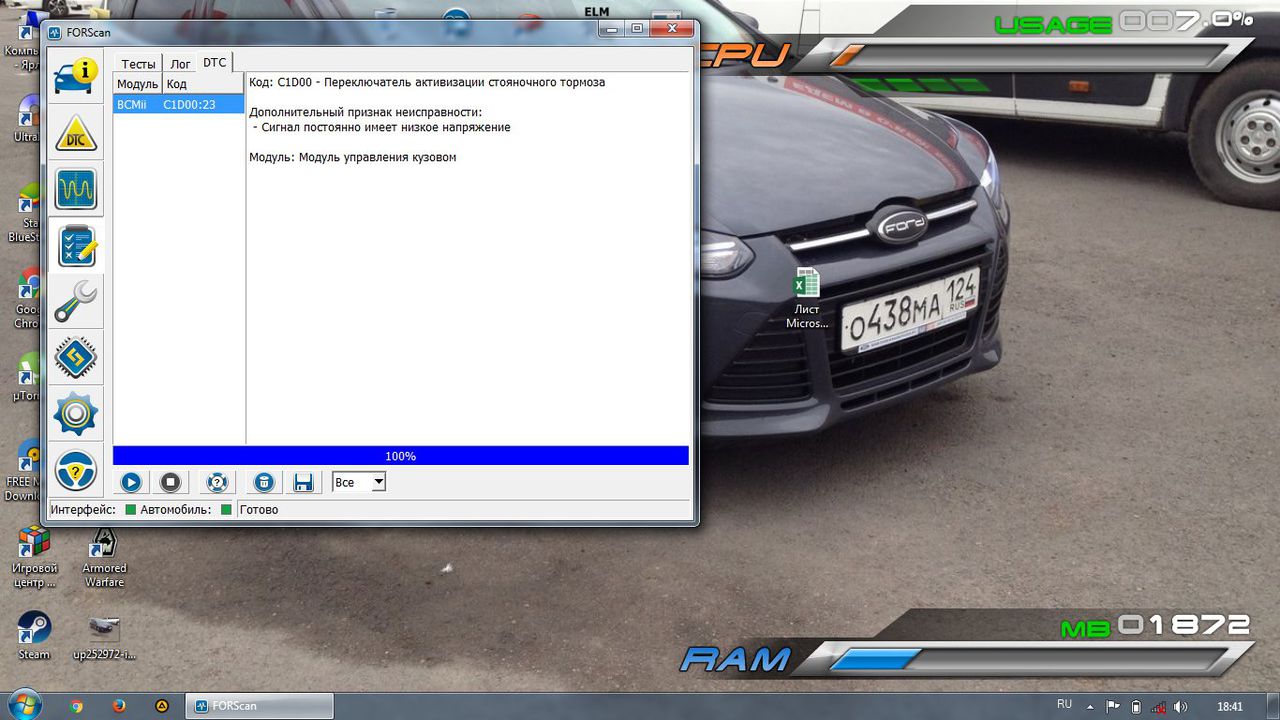
Task: Switch to the Лог tab
Action: [180, 64]
